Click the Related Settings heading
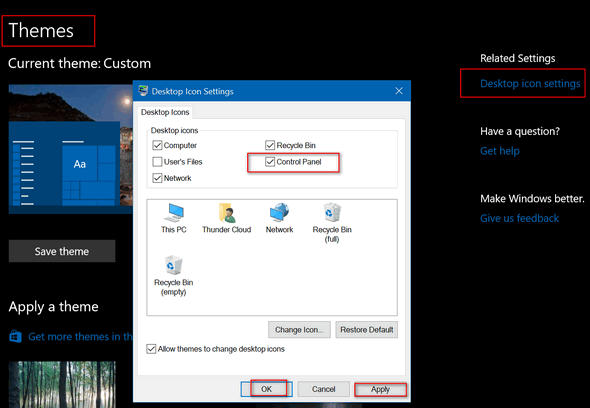The image size is (590, 408). tap(518, 58)
